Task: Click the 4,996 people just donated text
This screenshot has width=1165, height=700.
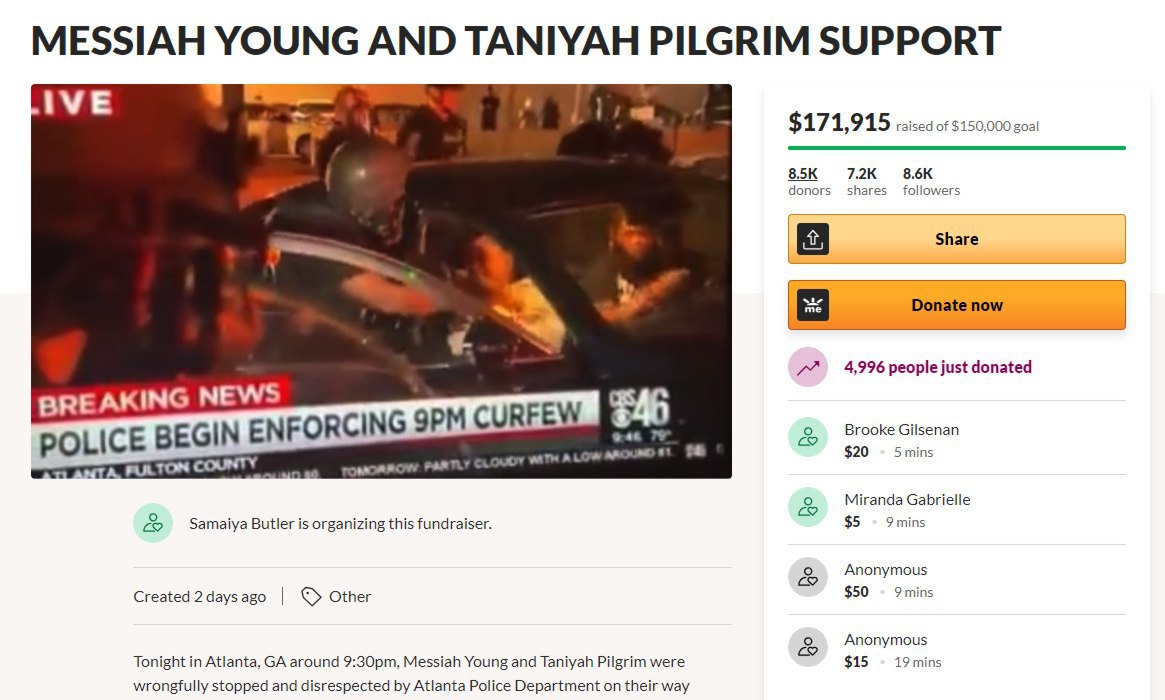Action: [x=938, y=367]
